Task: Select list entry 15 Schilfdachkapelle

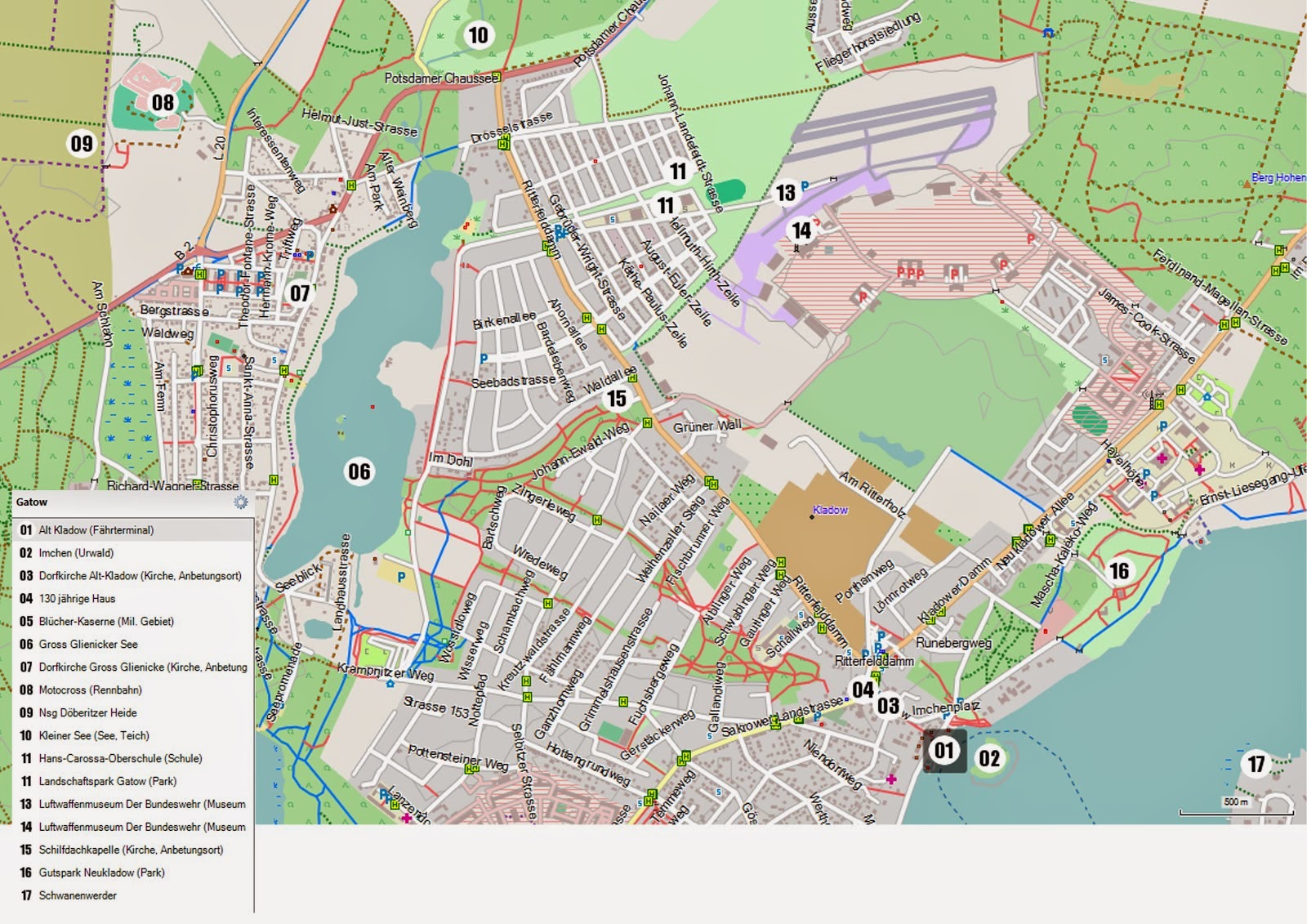Action: point(132,850)
